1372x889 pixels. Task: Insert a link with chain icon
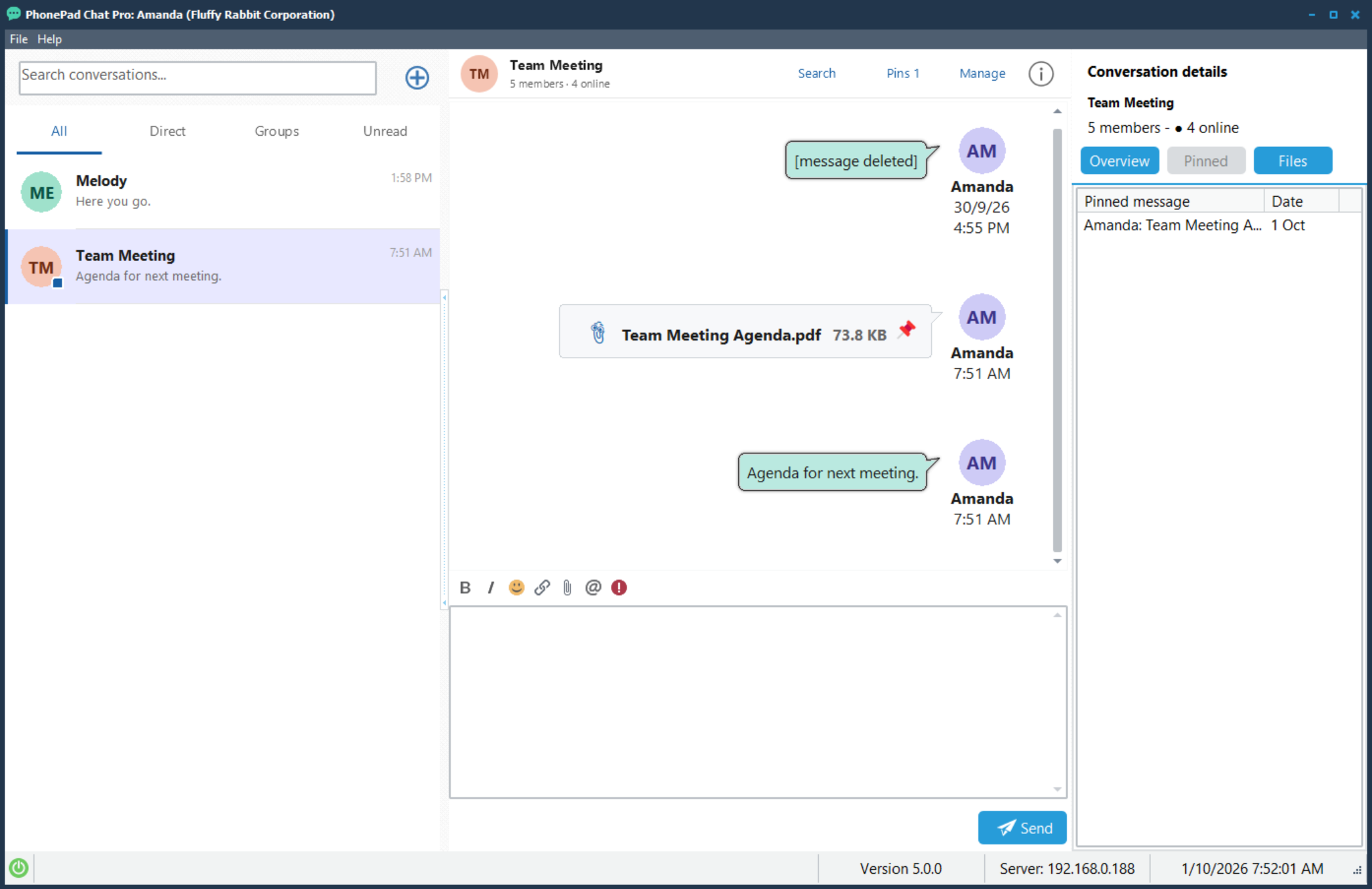[542, 587]
